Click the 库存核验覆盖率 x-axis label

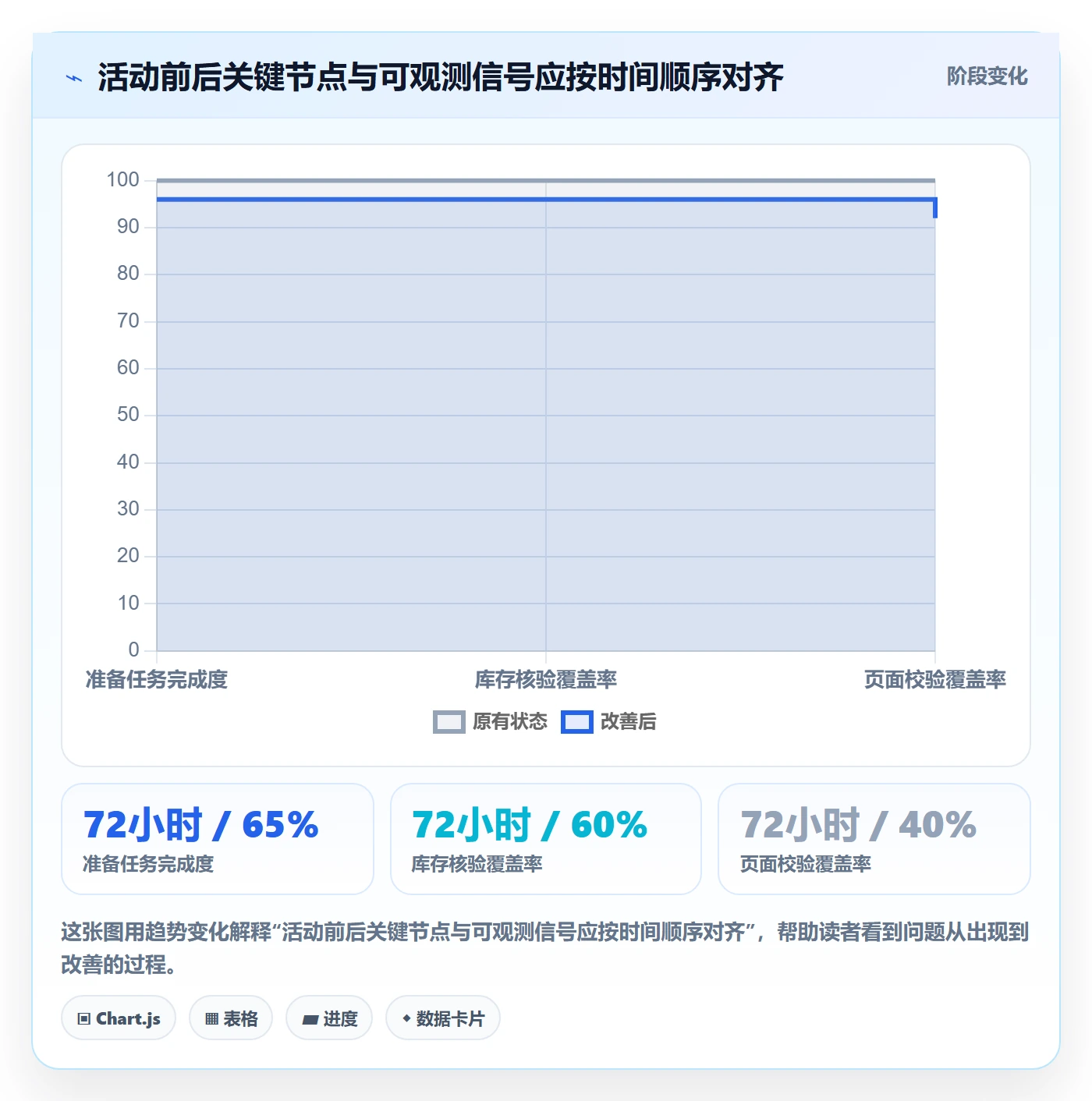(x=546, y=680)
